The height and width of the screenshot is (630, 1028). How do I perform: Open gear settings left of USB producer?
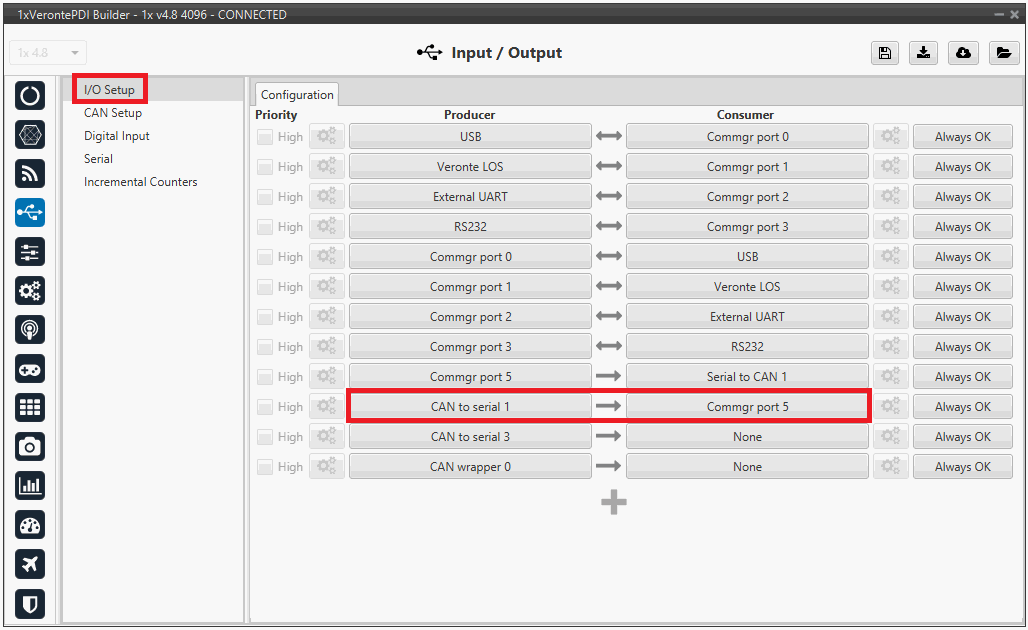coord(327,137)
